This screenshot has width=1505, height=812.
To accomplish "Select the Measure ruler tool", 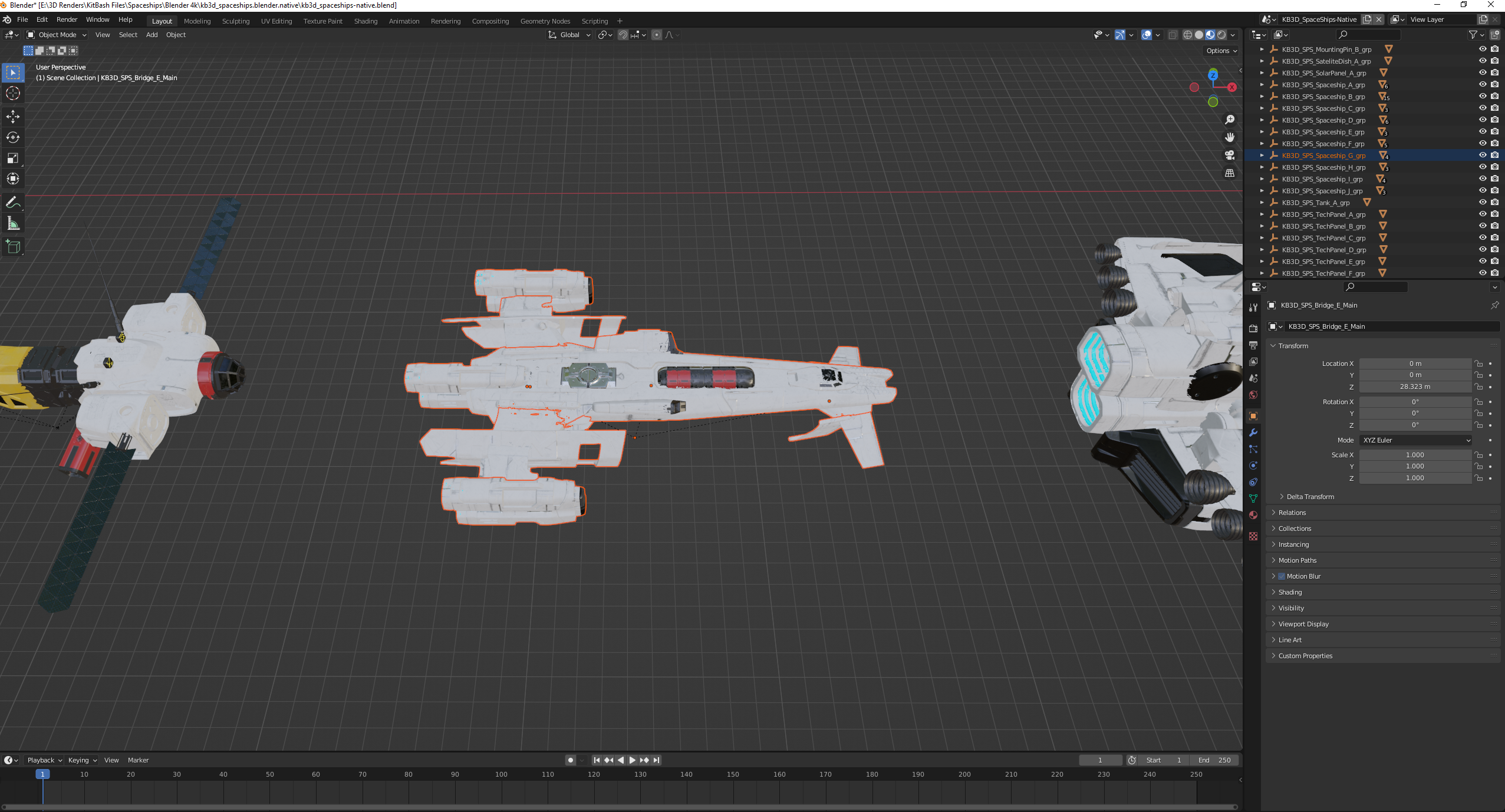I will pos(13,223).
